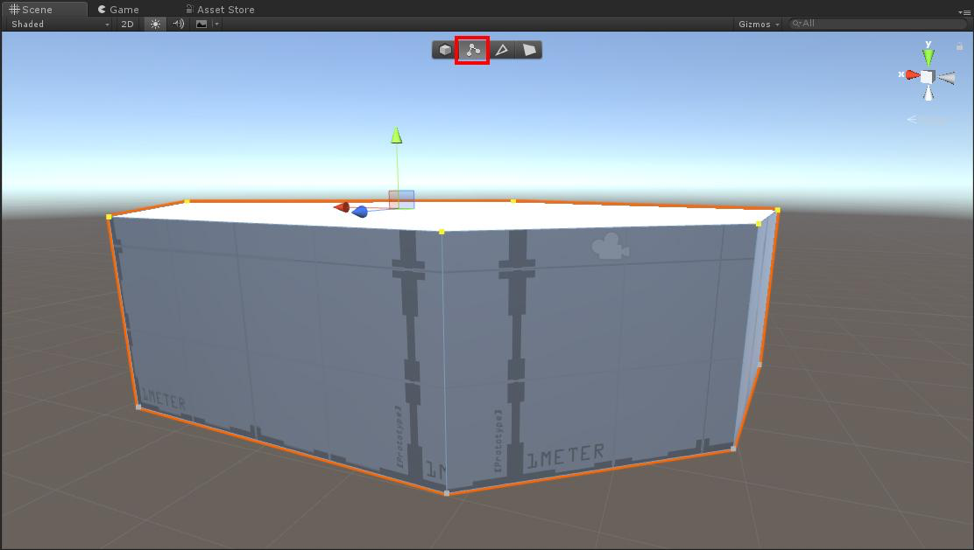The width and height of the screenshot is (974, 550).
Task: Select the top far-right yellow vertex
Action: tap(778, 210)
